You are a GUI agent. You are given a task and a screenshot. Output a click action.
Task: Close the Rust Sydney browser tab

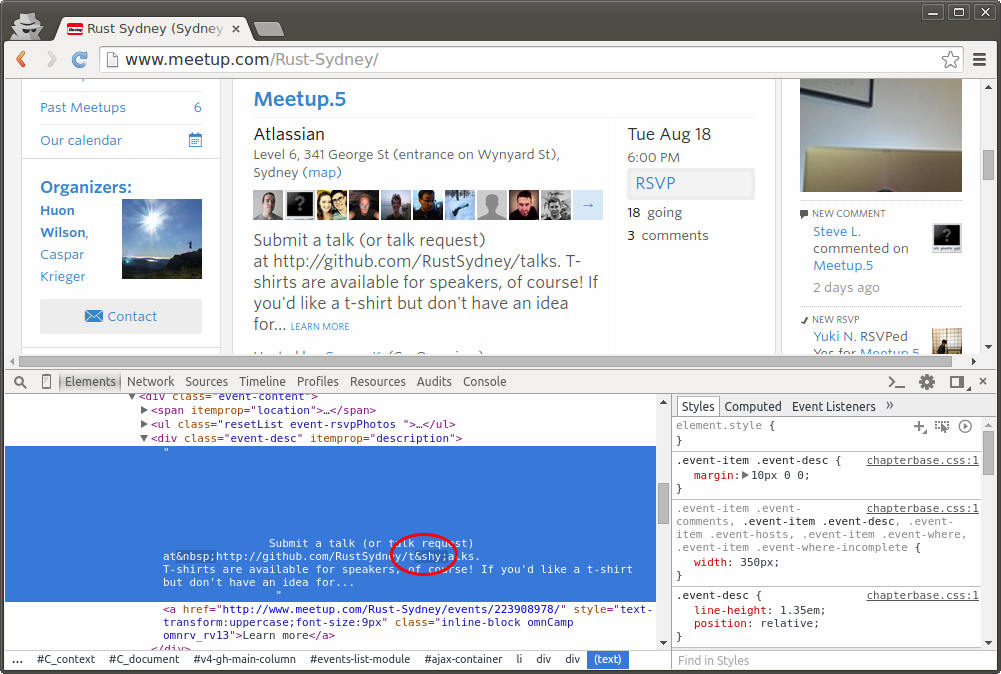pyautogui.click(x=236, y=29)
